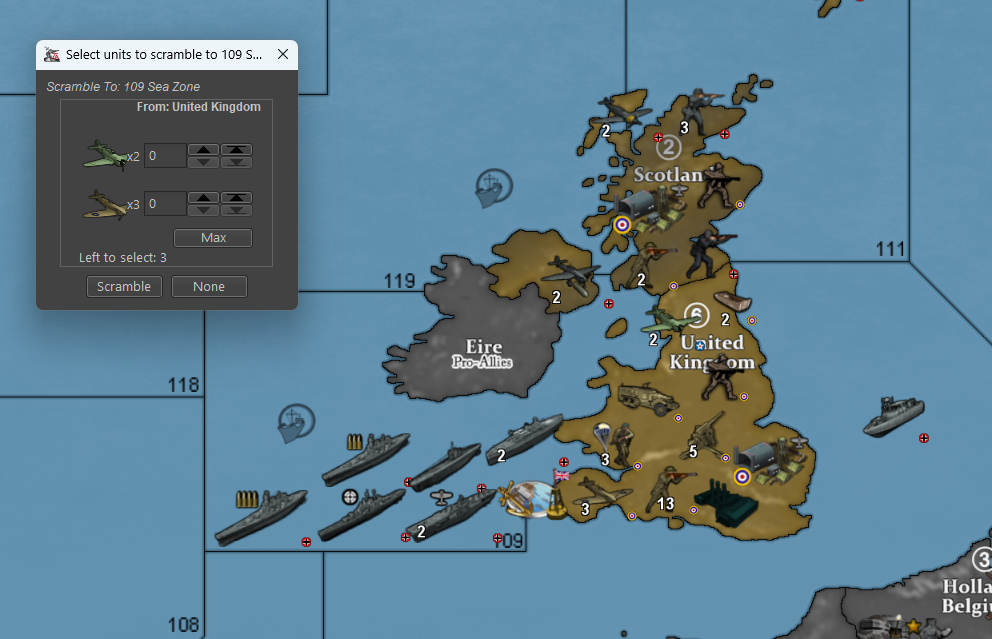The image size is (992, 639).
Task: Click the Max button in scramble dialog
Action: click(x=213, y=238)
